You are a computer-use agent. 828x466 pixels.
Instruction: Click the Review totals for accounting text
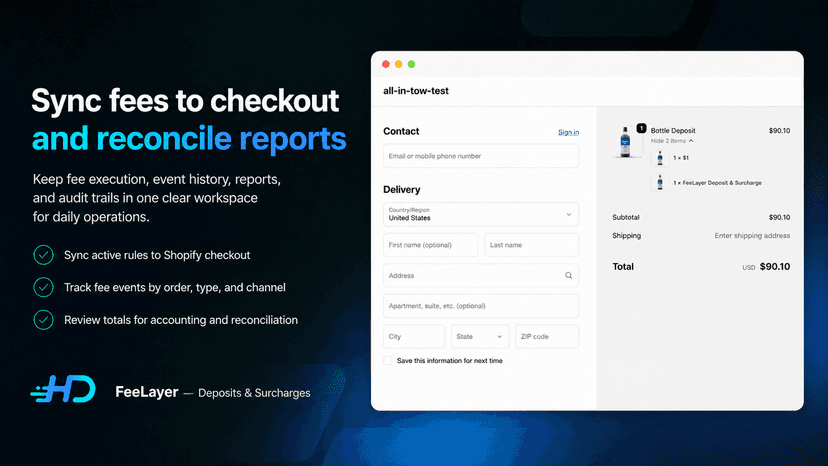point(181,320)
